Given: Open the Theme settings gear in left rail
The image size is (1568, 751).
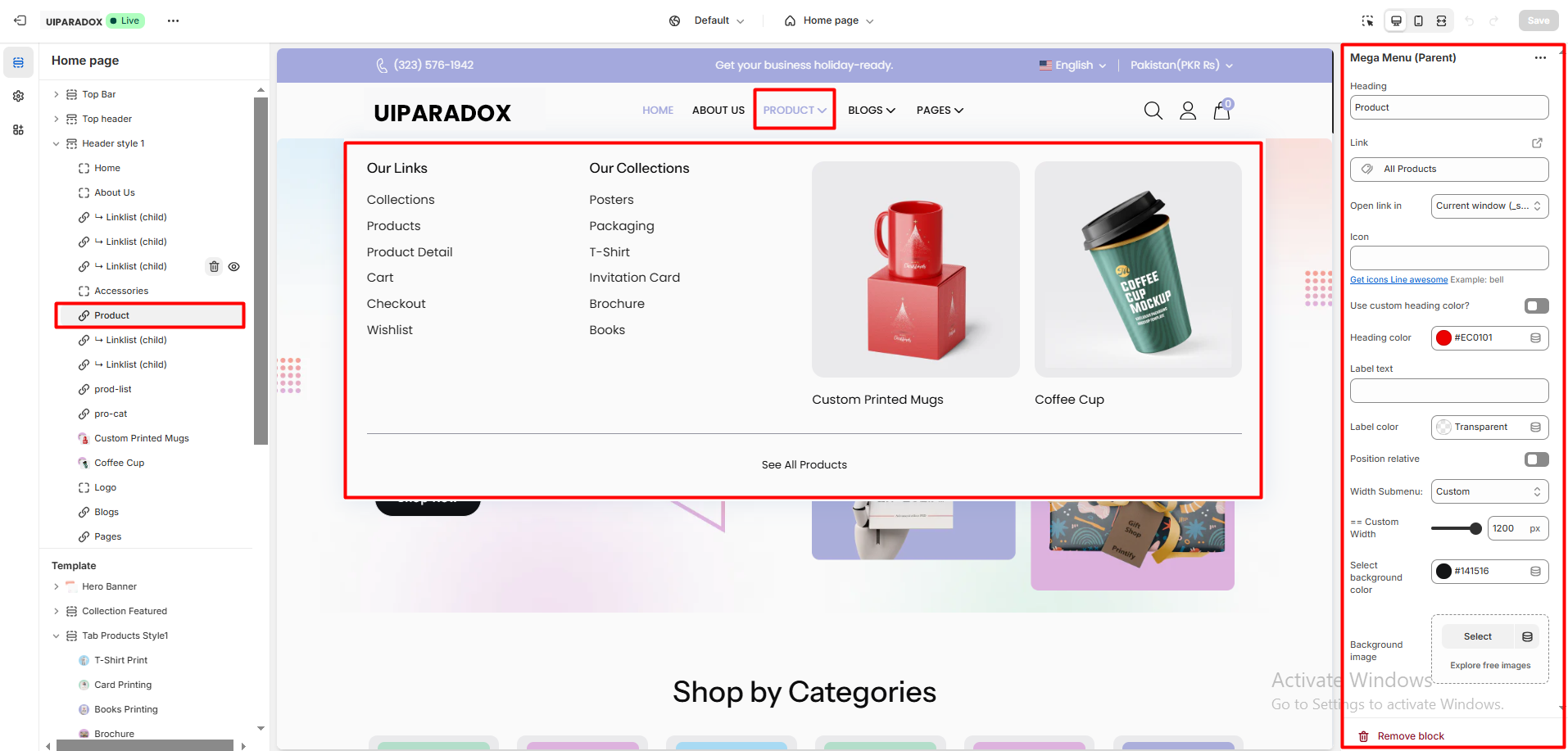Looking at the screenshot, I should [18, 96].
